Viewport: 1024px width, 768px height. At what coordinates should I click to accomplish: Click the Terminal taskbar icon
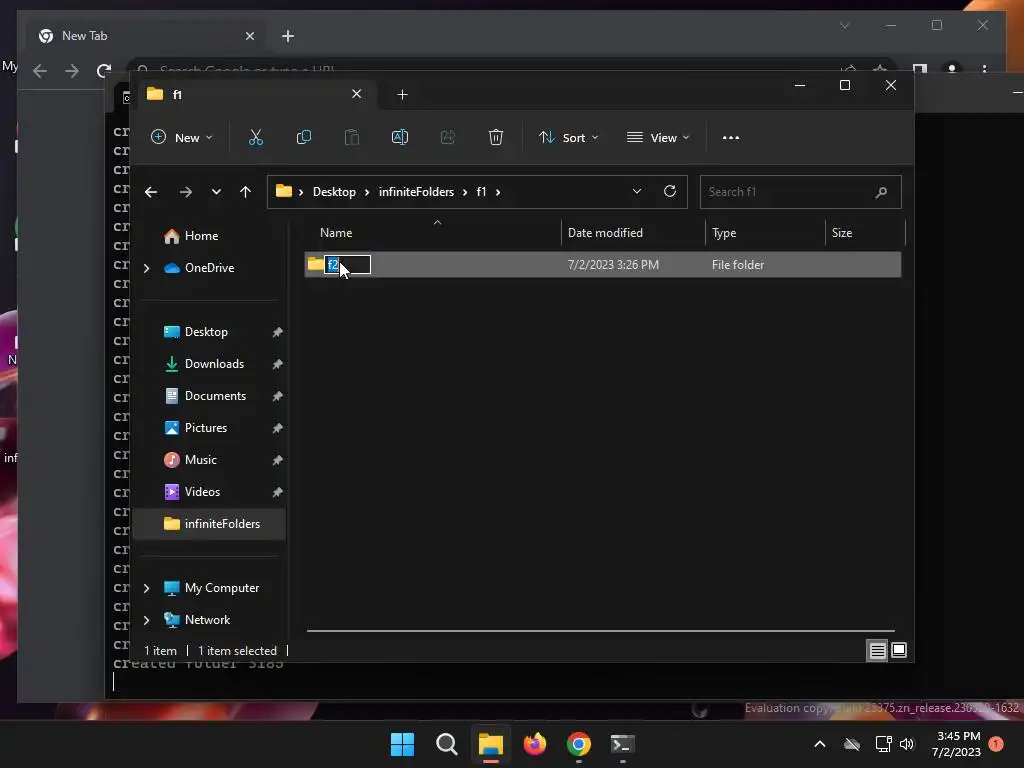pos(622,744)
